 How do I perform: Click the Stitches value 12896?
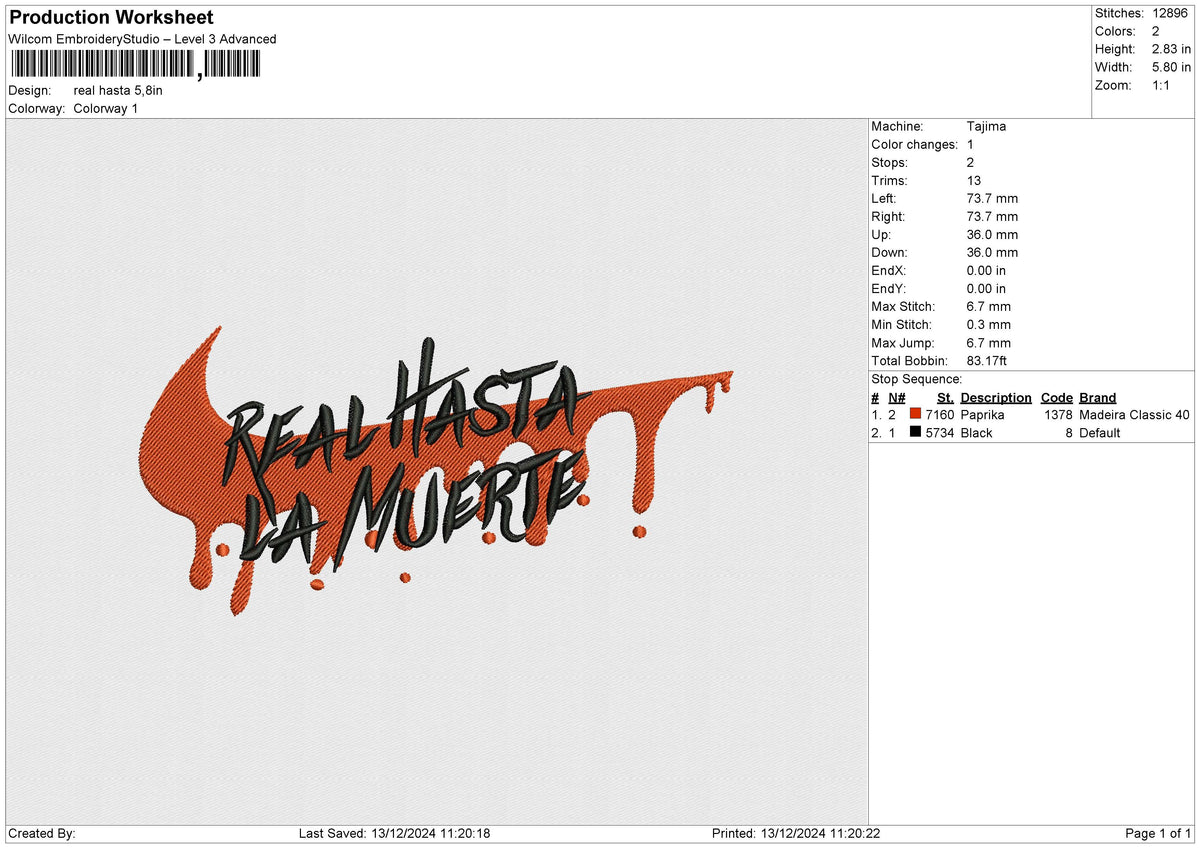1172,13
